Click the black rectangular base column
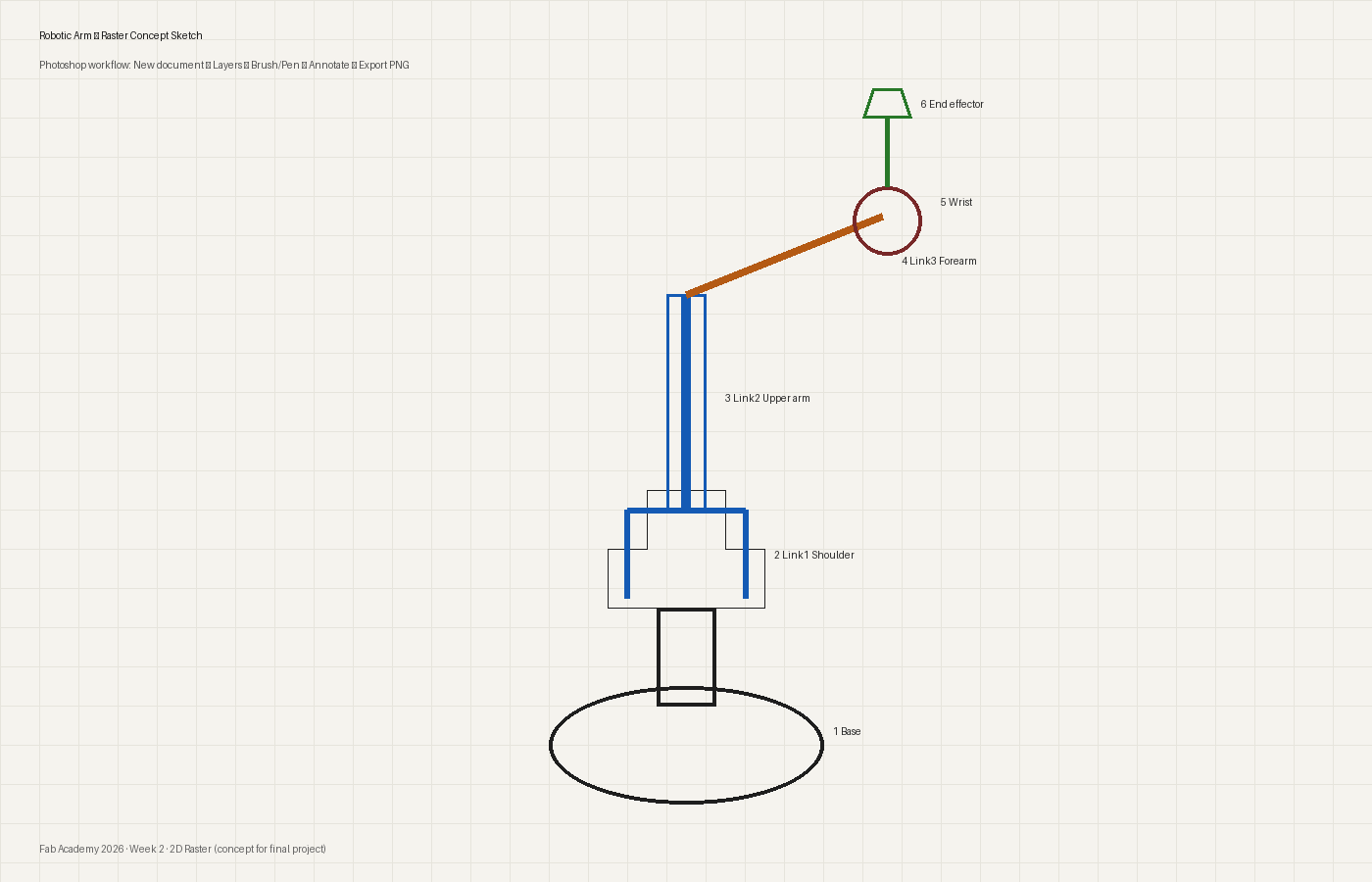The image size is (1372, 882). tap(686, 657)
